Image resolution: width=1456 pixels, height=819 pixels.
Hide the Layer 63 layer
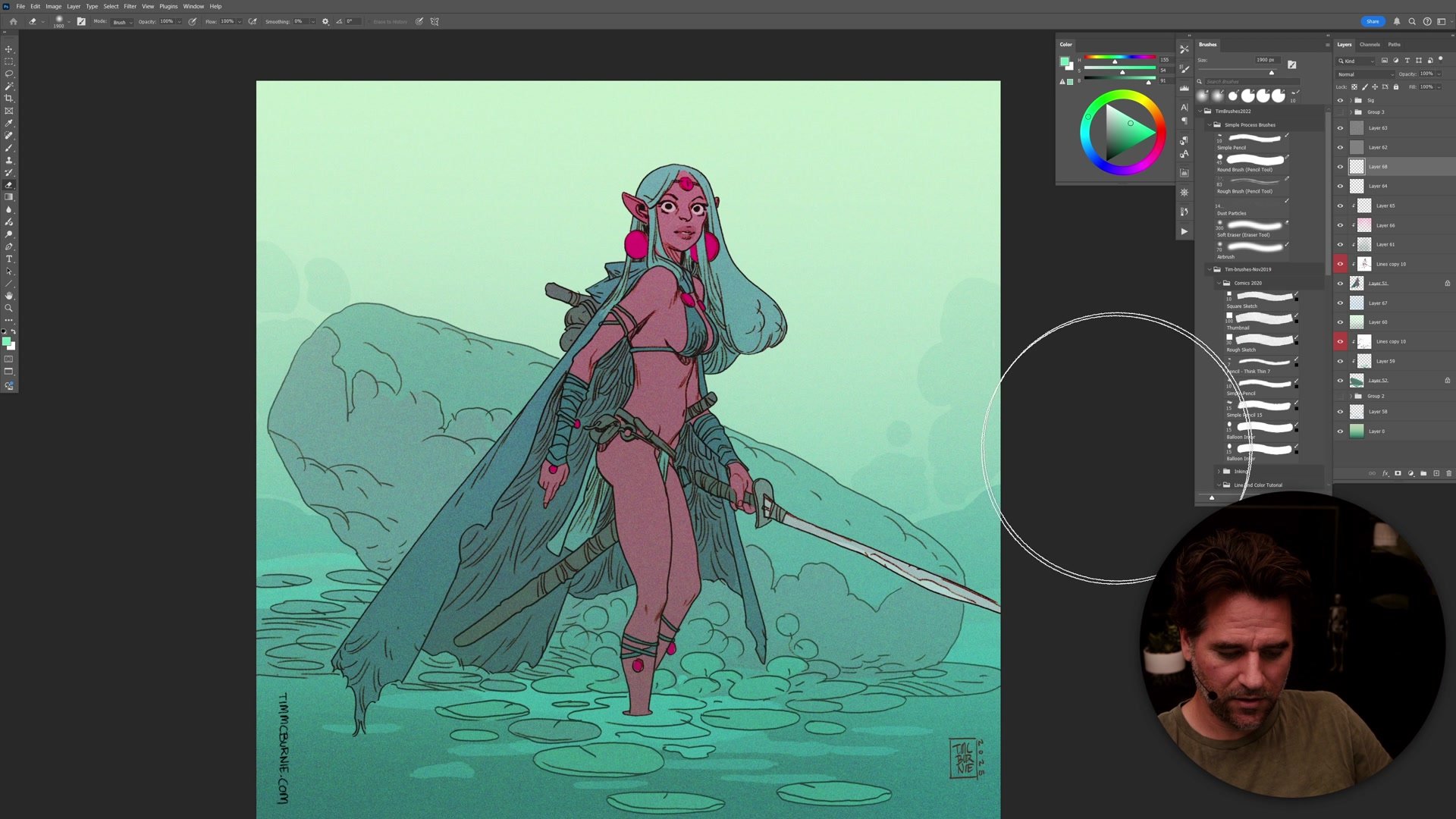1339,127
